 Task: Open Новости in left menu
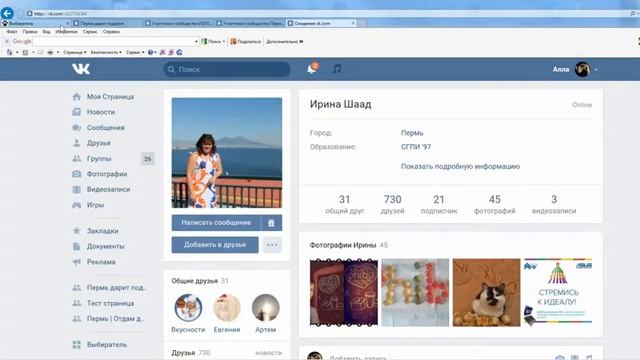(100, 112)
